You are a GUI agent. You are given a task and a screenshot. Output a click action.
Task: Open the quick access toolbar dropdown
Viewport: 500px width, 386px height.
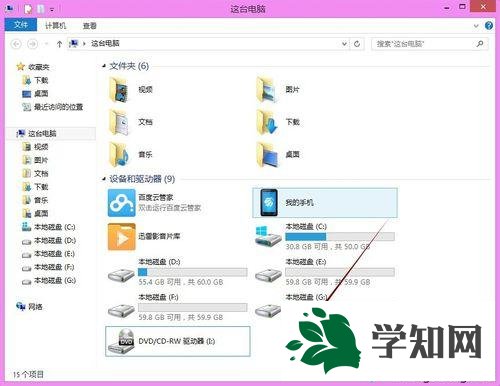tap(52, 9)
